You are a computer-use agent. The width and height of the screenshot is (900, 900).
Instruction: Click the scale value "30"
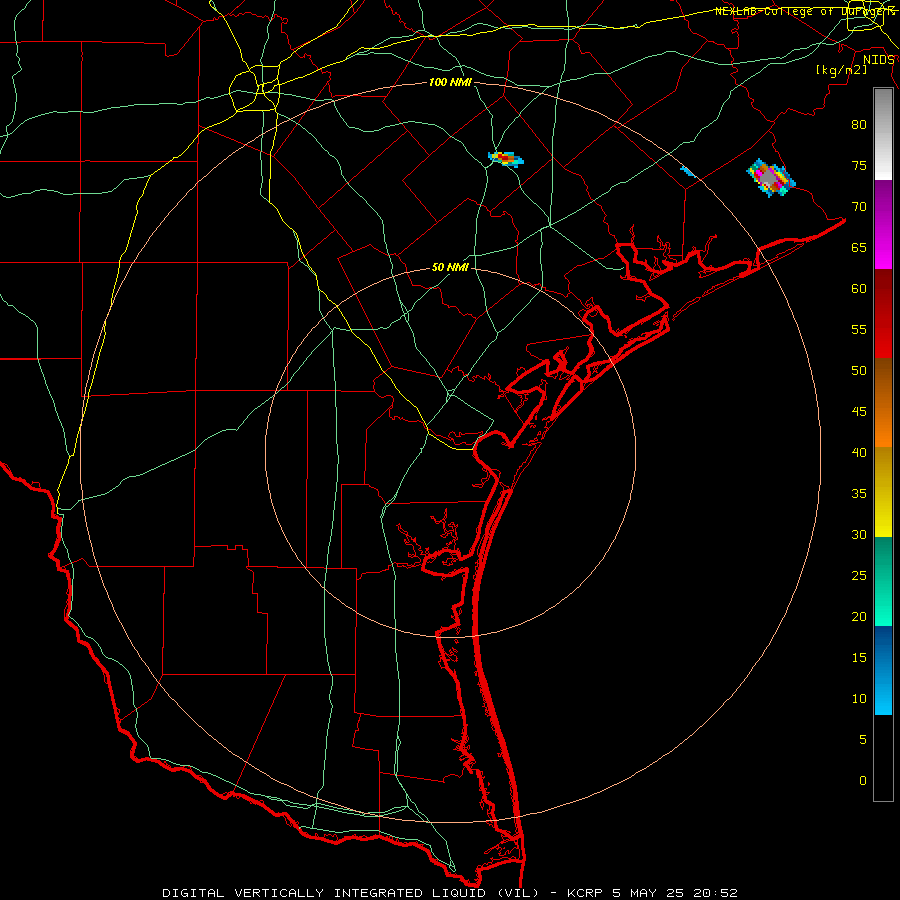pyautogui.click(x=859, y=534)
